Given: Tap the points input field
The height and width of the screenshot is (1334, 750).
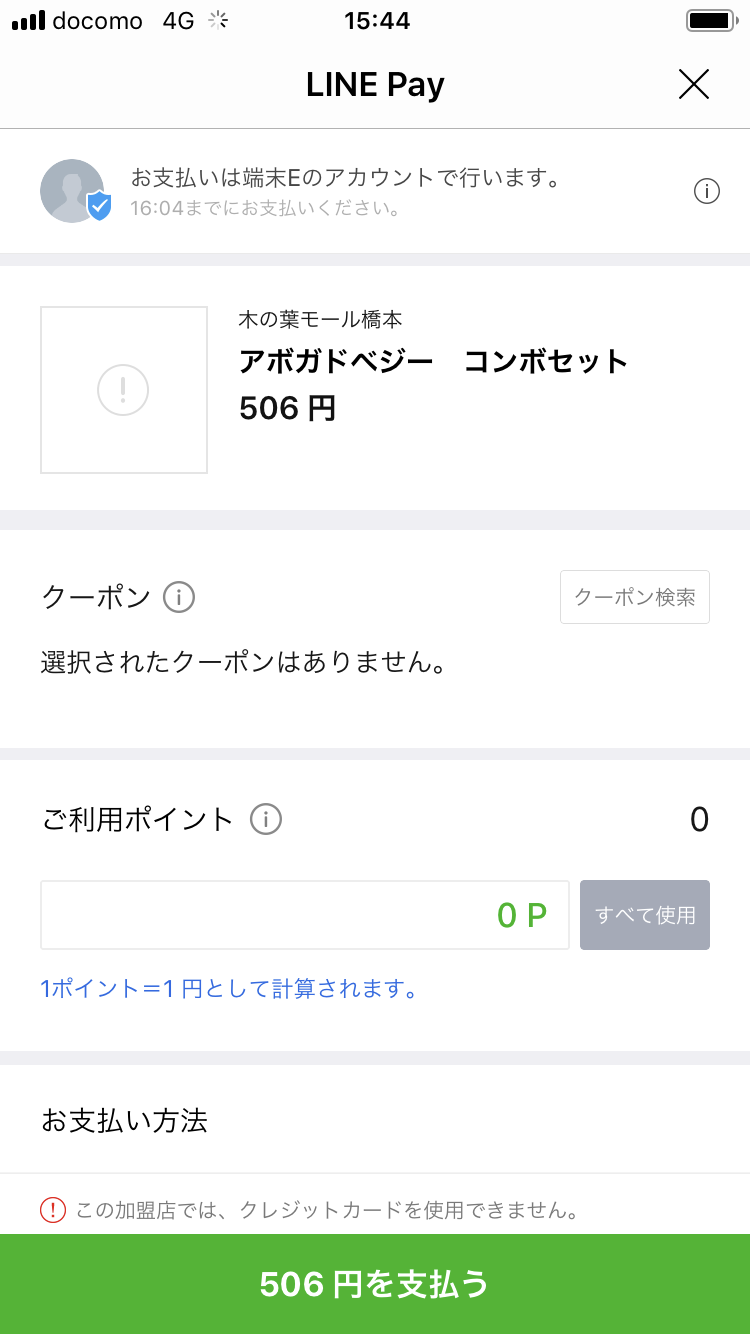Looking at the screenshot, I should point(305,915).
